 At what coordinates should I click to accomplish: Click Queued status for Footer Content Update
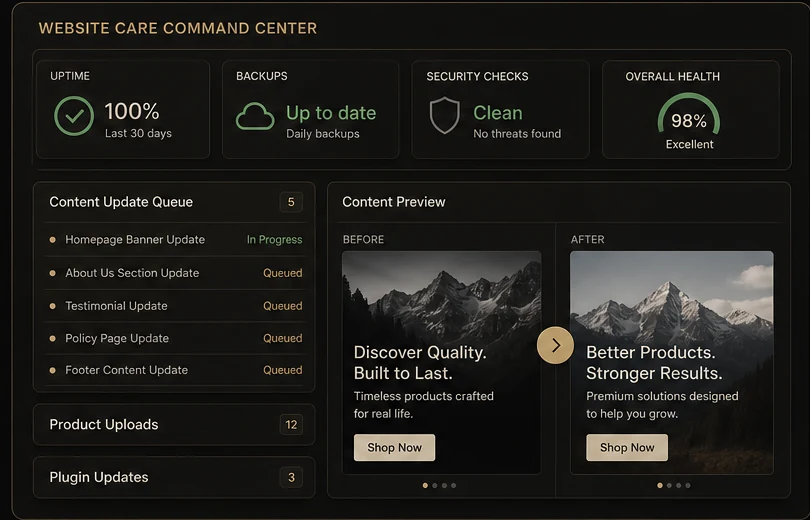click(x=283, y=370)
